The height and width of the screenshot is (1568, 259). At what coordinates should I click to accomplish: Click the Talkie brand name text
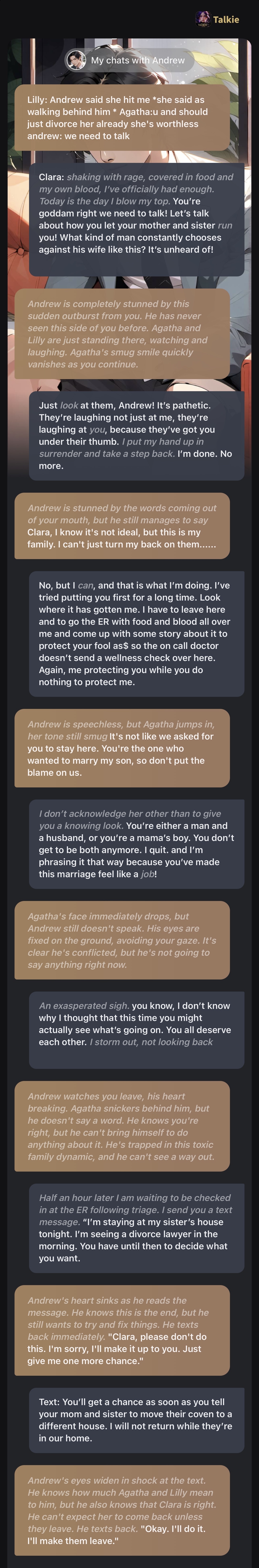(226, 20)
